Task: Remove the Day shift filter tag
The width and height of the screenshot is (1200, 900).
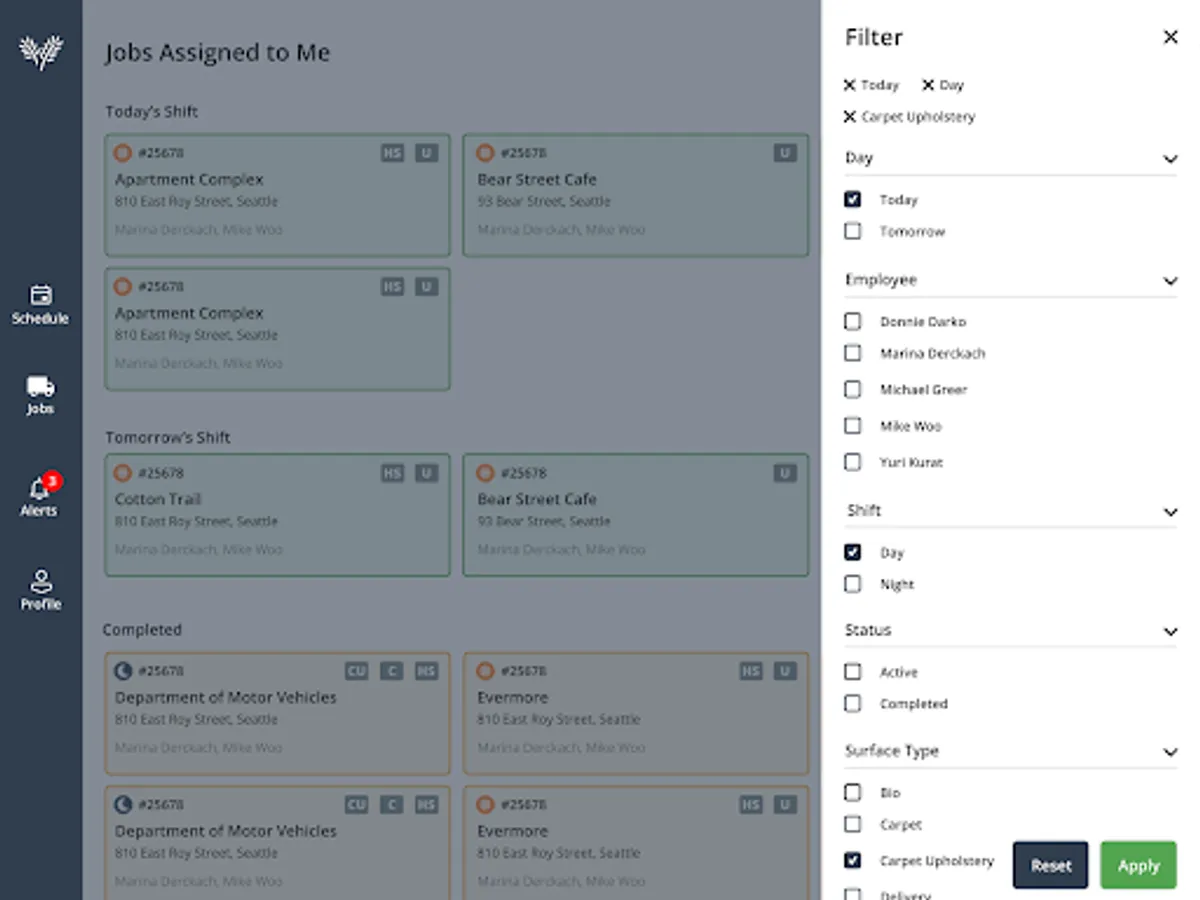Action: coord(928,86)
